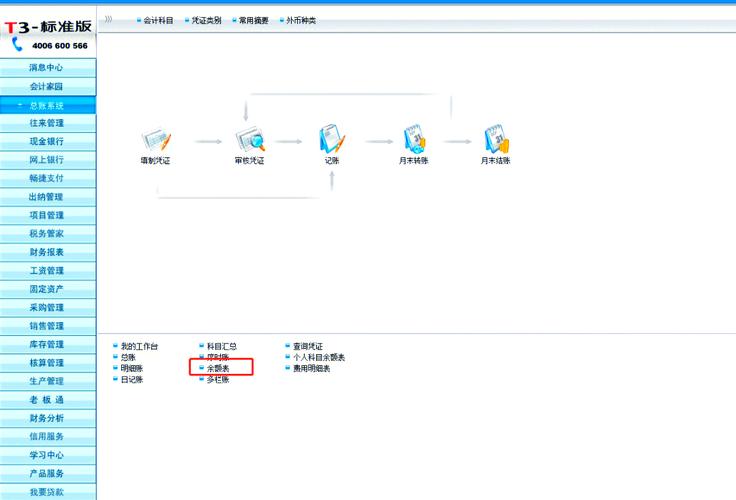Click the triple-chevron icon on top bar

tap(108, 19)
